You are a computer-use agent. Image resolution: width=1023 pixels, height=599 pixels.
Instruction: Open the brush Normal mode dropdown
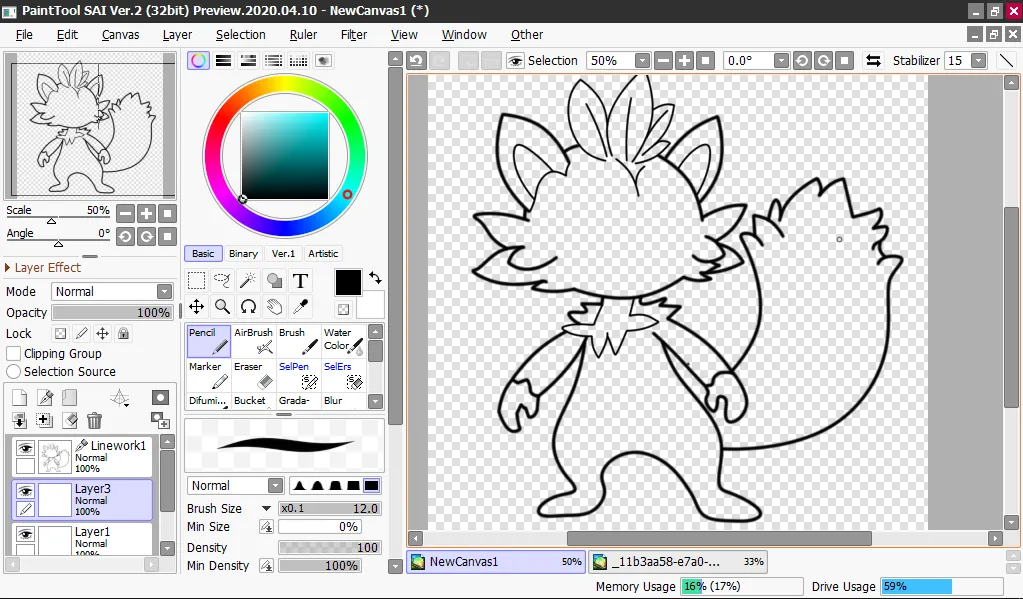(x=275, y=485)
